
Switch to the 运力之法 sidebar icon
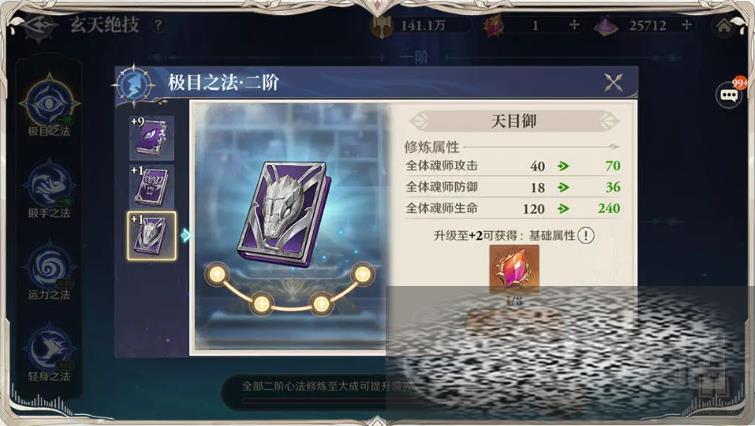(x=49, y=271)
